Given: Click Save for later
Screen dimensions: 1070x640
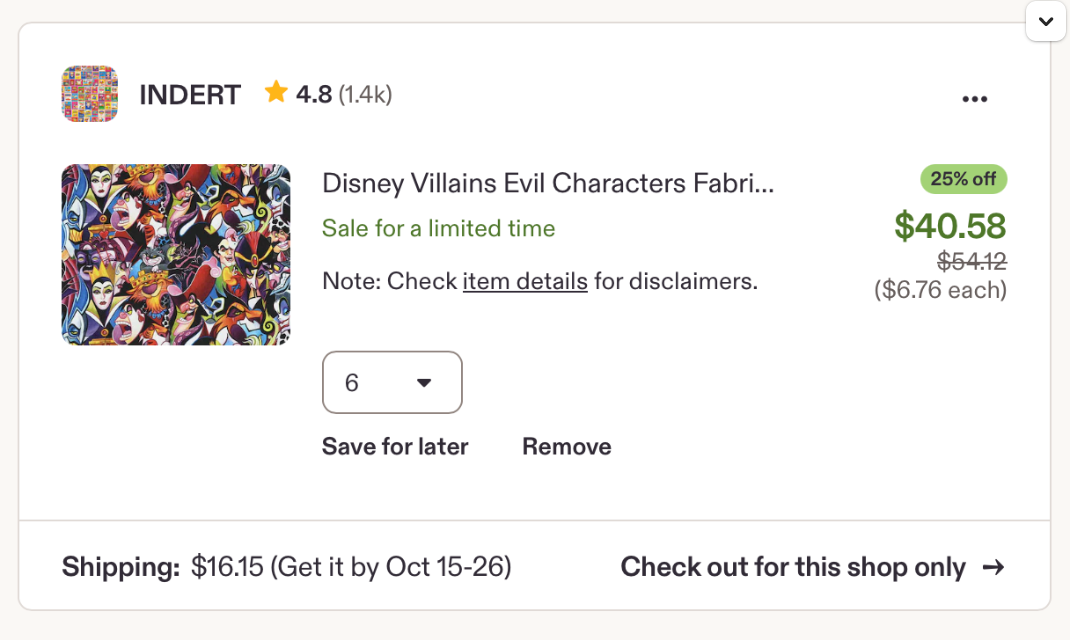Looking at the screenshot, I should point(395,446).
